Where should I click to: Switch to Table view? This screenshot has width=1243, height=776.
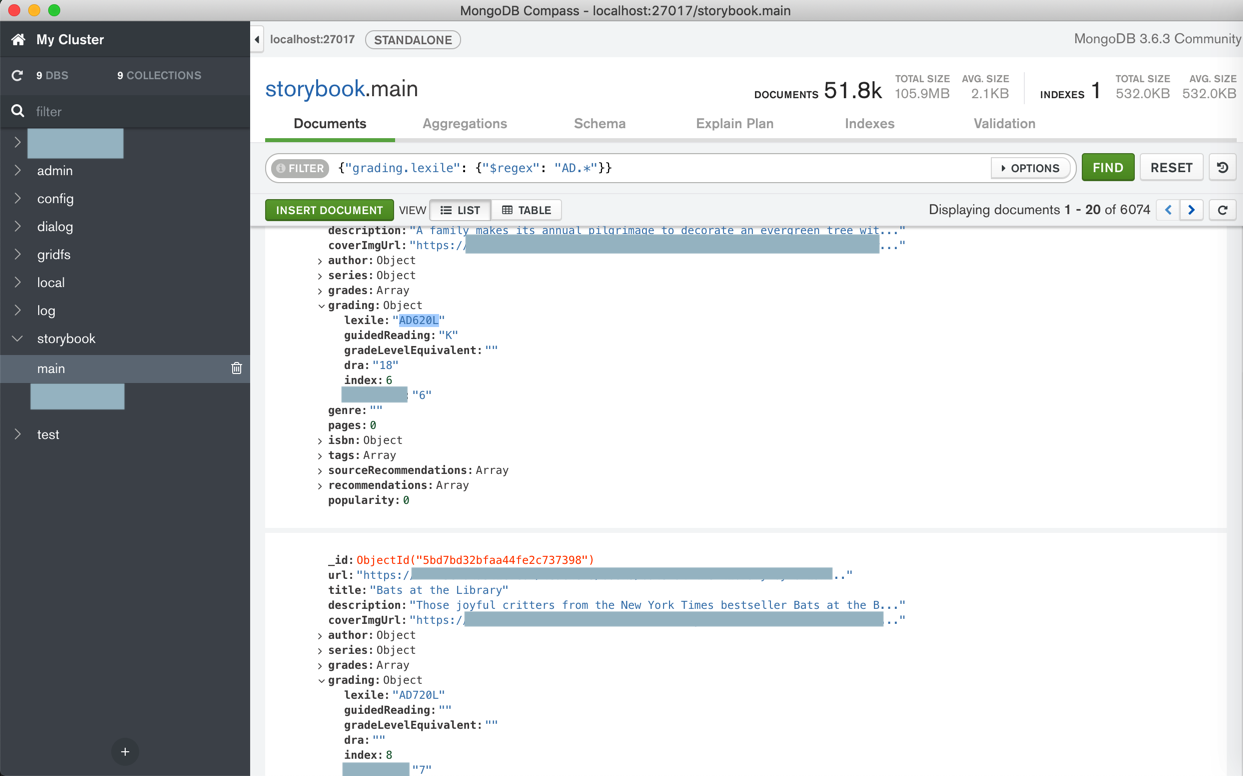click(527, 210)
